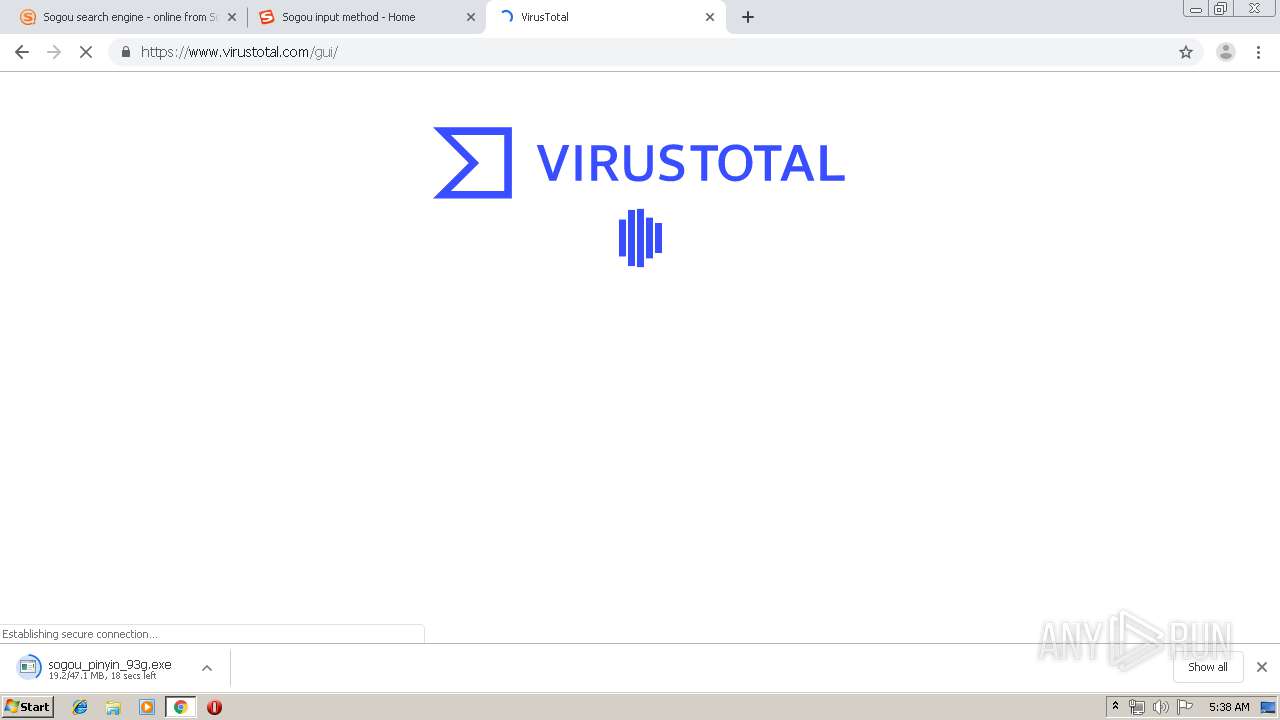Open Windows Media Player from taskbar
The width and height of the screenshot is (1280, 720).
pos(147,707)
